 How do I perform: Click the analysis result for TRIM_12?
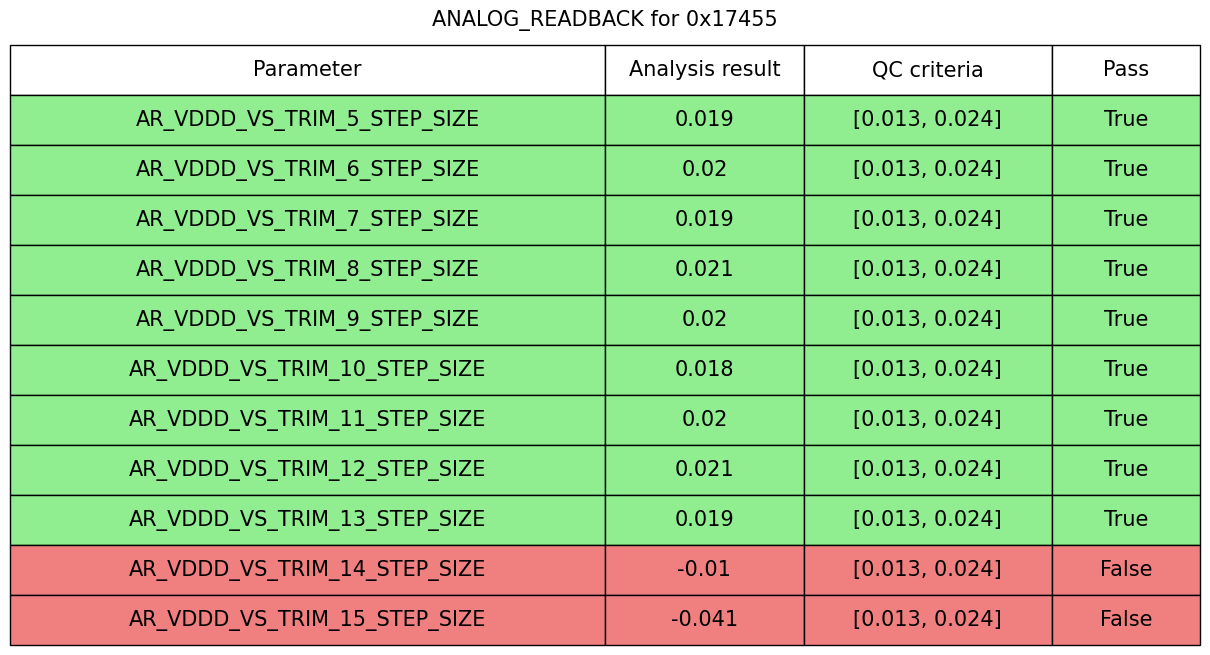[x=704, y=470]
